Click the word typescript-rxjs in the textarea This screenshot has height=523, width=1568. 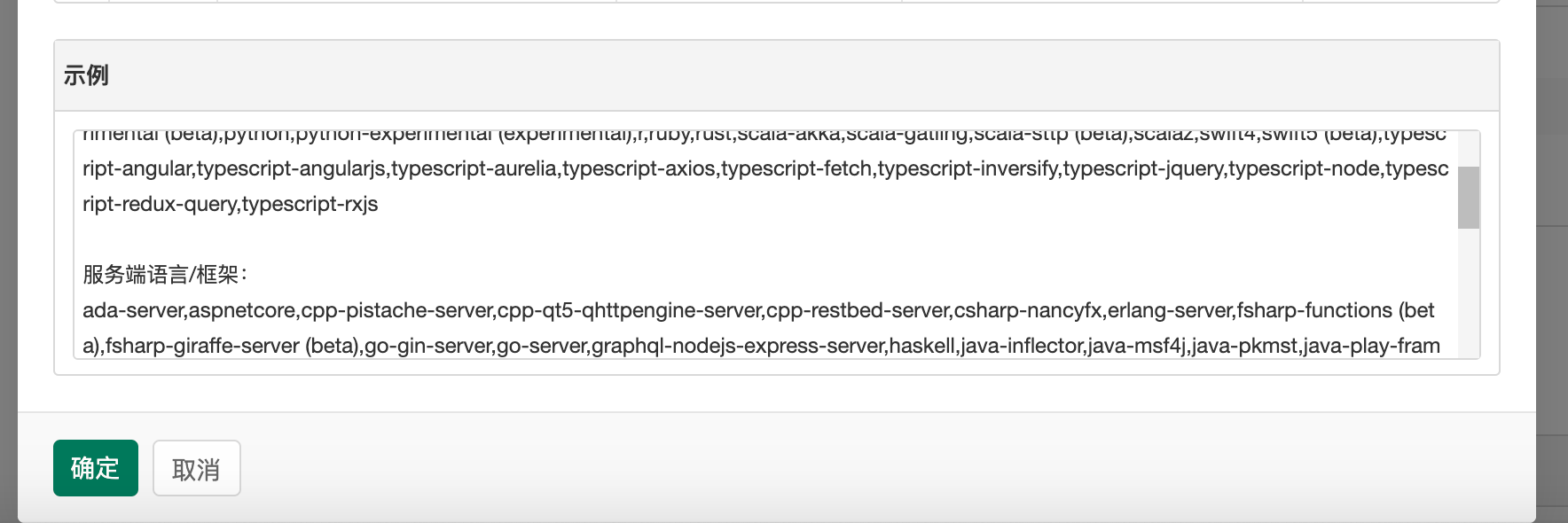310,204
